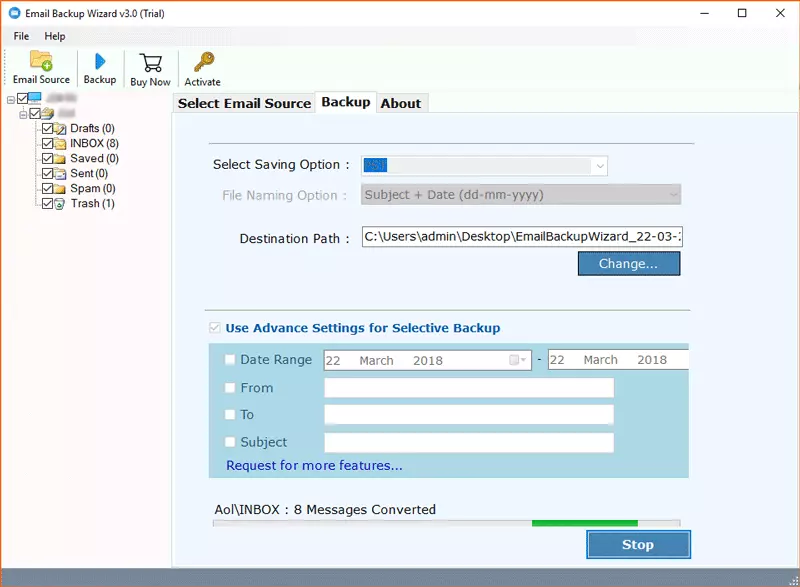
Task: Uncheck the INBOX (8) folder checkbox
Action: [x=47, y=143]
